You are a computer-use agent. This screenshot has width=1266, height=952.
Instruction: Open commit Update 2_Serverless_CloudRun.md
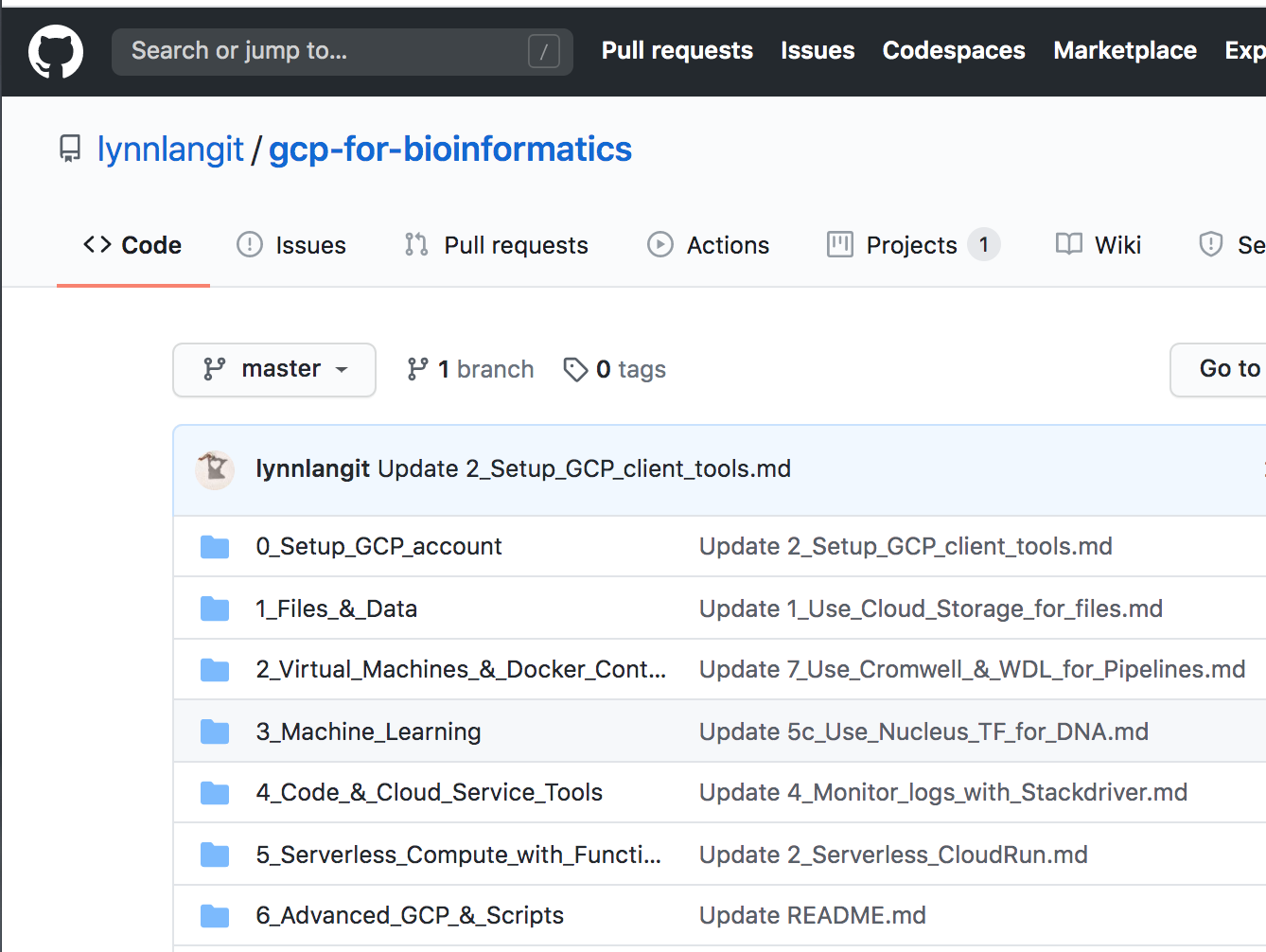tap(893, 855)
